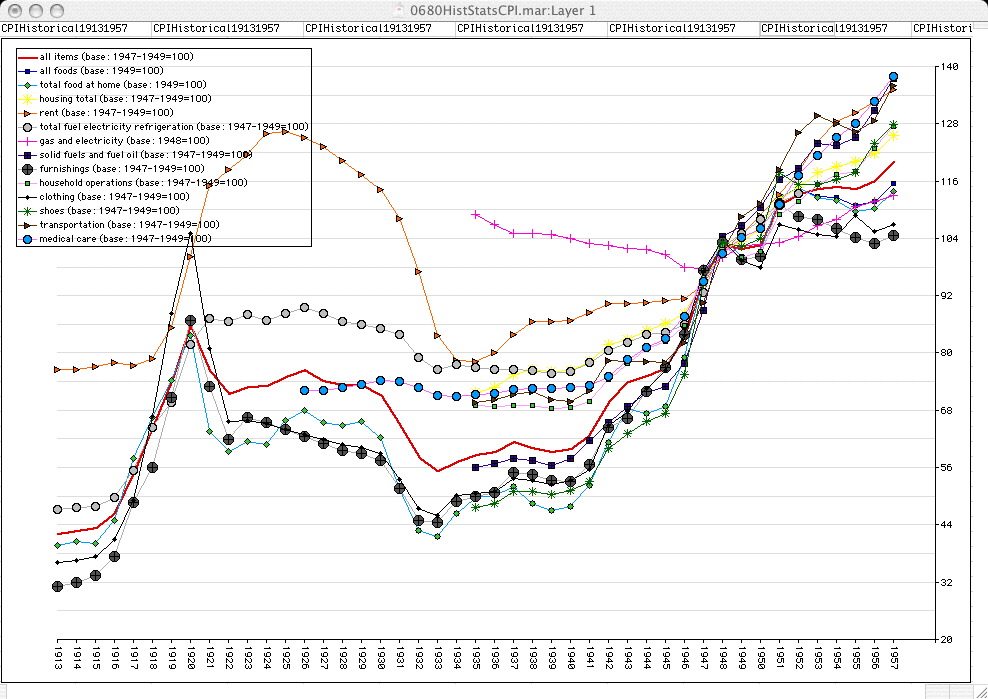This screenshot has width=988, height=699.
Task: Click the yellow star housing total marker
Action: [27, 99]
